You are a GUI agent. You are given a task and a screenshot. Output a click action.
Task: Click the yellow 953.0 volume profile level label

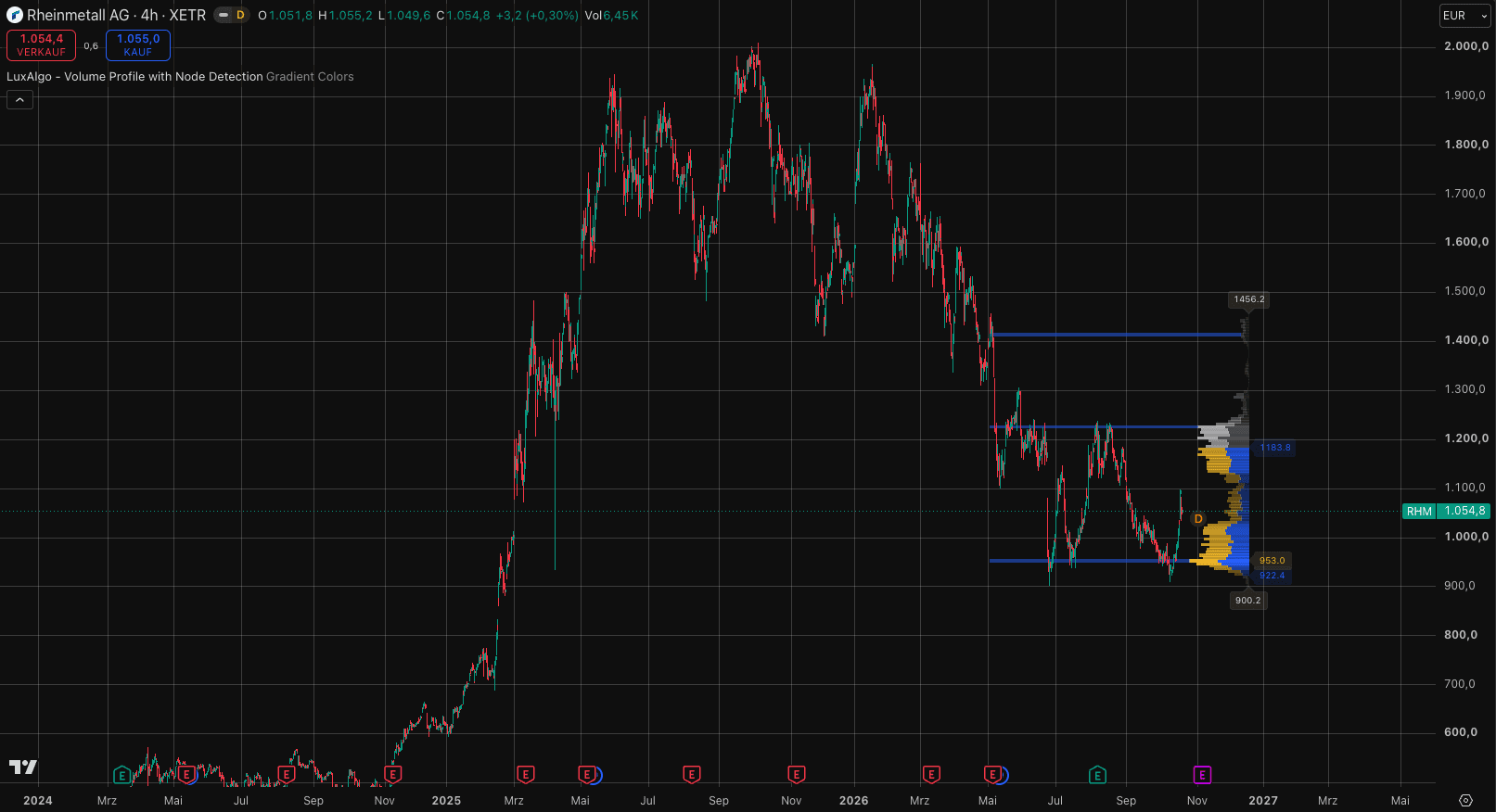(1272, 561)
